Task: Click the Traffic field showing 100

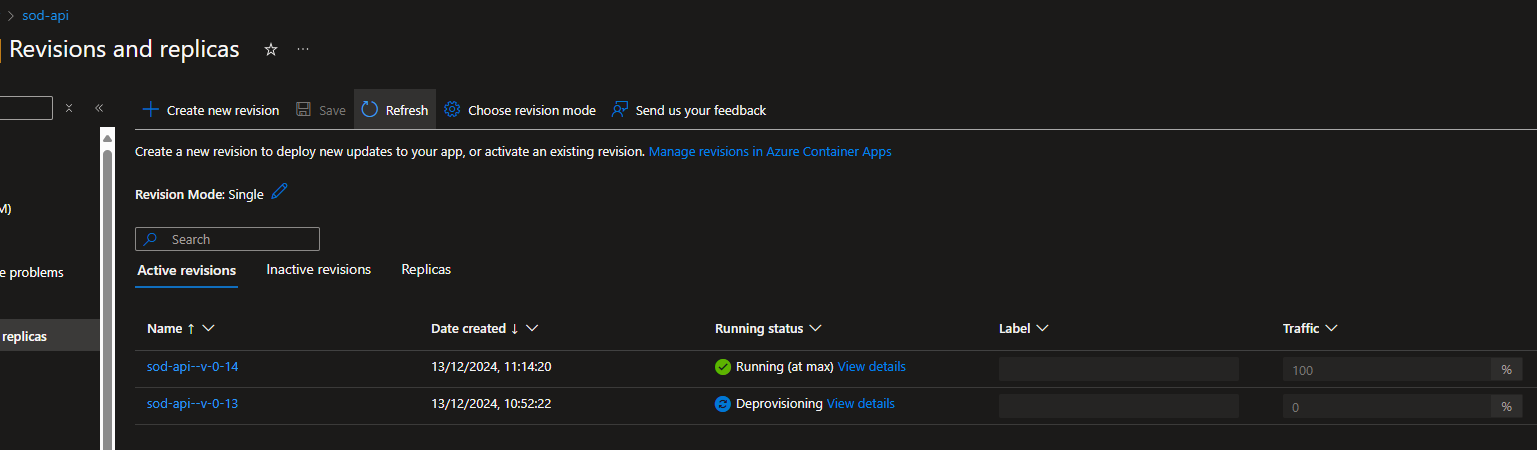Action: pyautogui.click(x=1387, y=369)
